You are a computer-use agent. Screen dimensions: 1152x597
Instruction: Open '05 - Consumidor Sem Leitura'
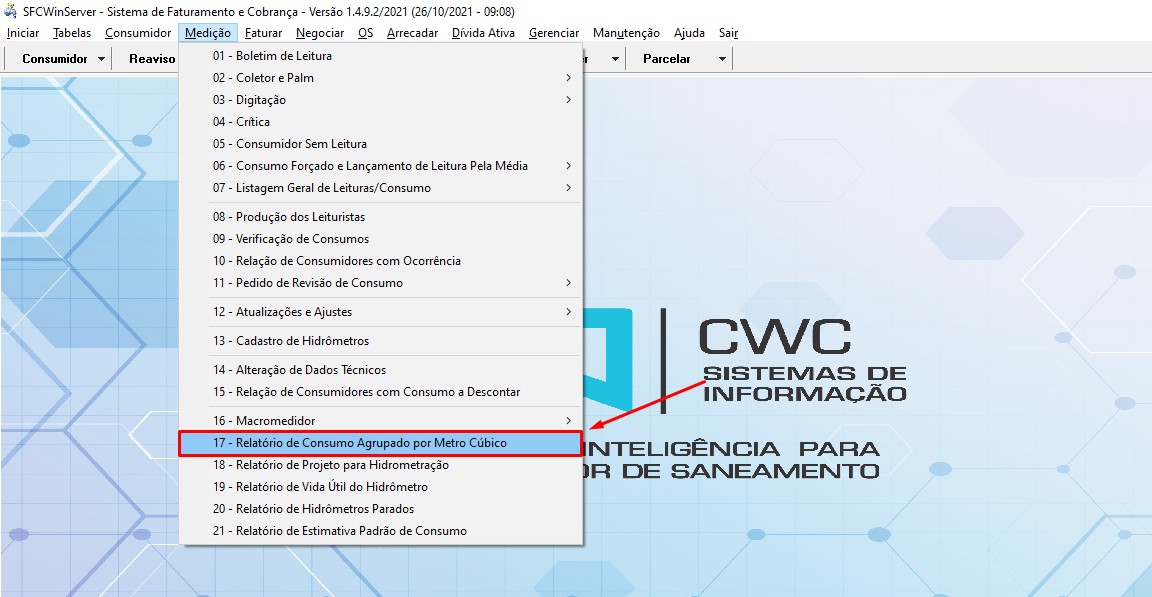[x=289, y=144]
